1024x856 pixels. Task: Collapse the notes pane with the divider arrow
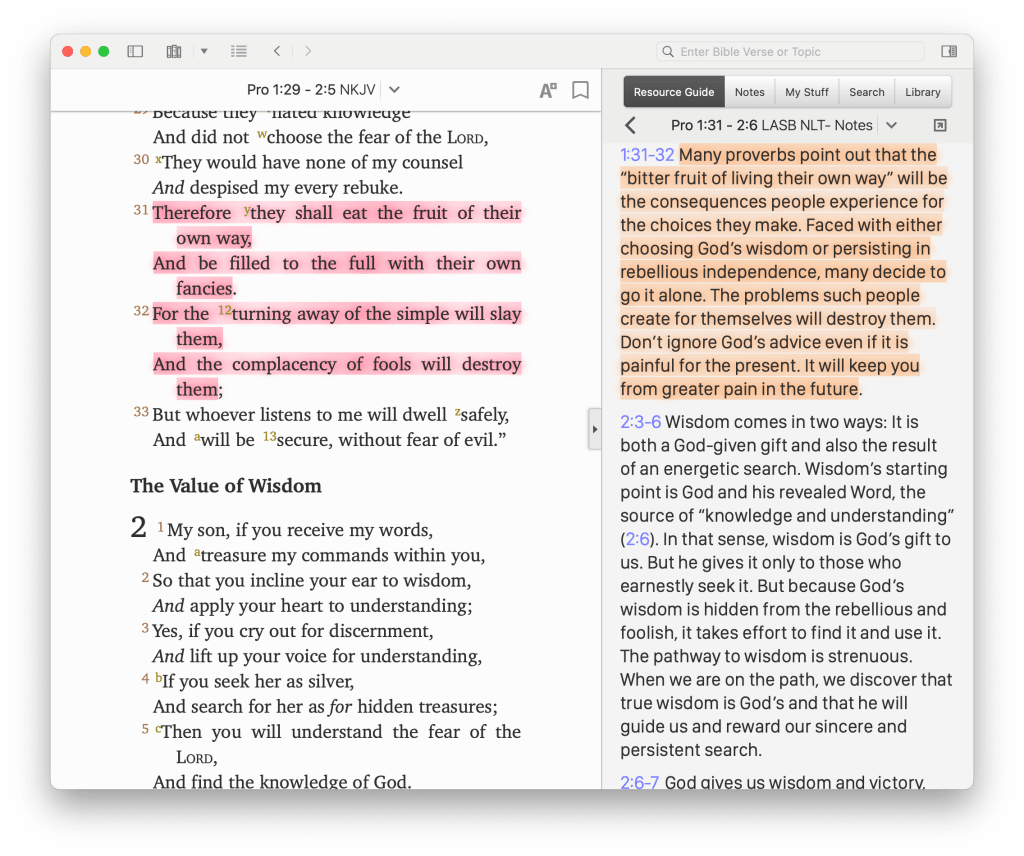point(594,428)
